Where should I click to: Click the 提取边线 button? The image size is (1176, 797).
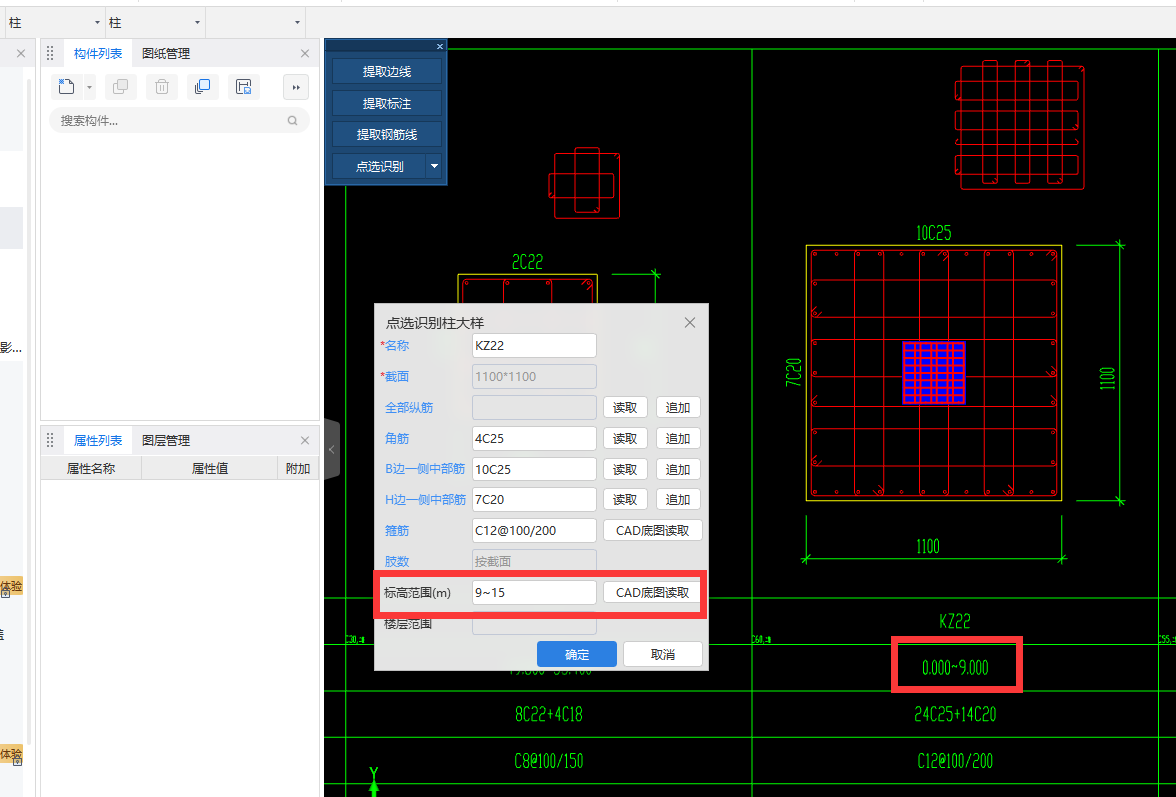click(x=387, y=71)
